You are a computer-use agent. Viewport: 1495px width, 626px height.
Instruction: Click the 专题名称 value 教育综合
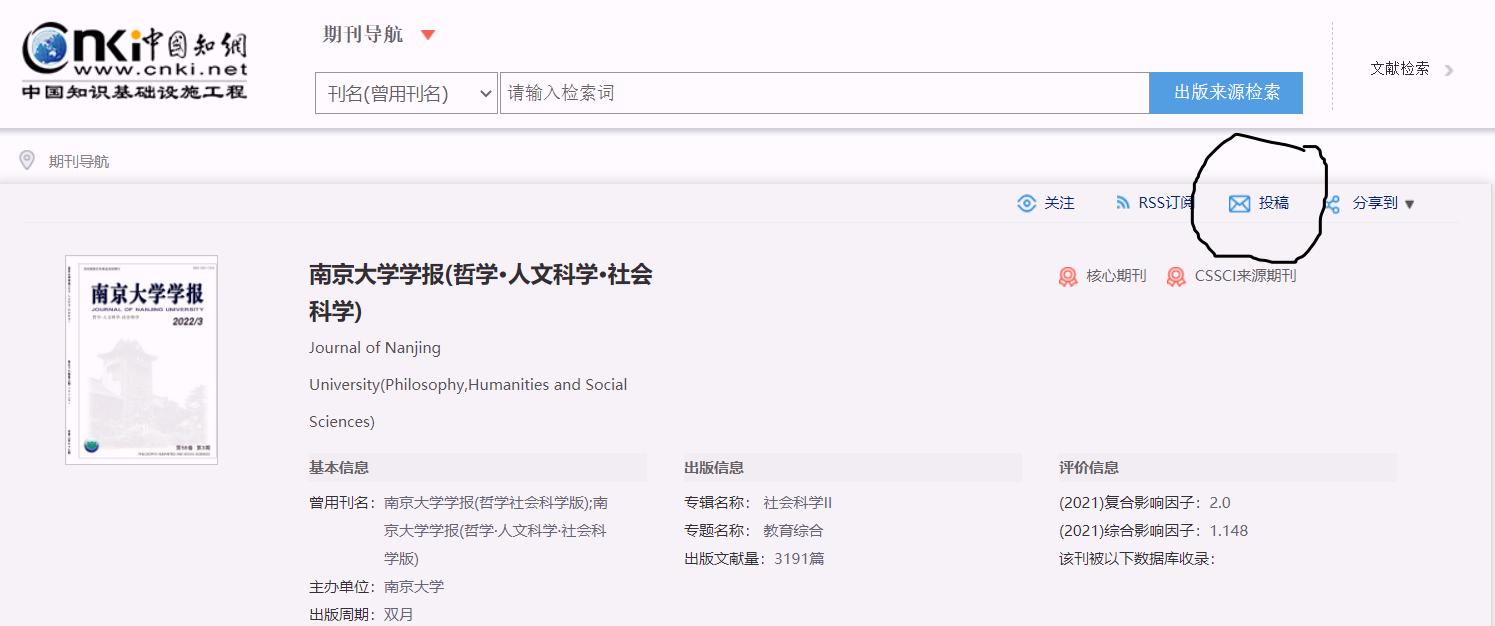(x=793, y=531)
